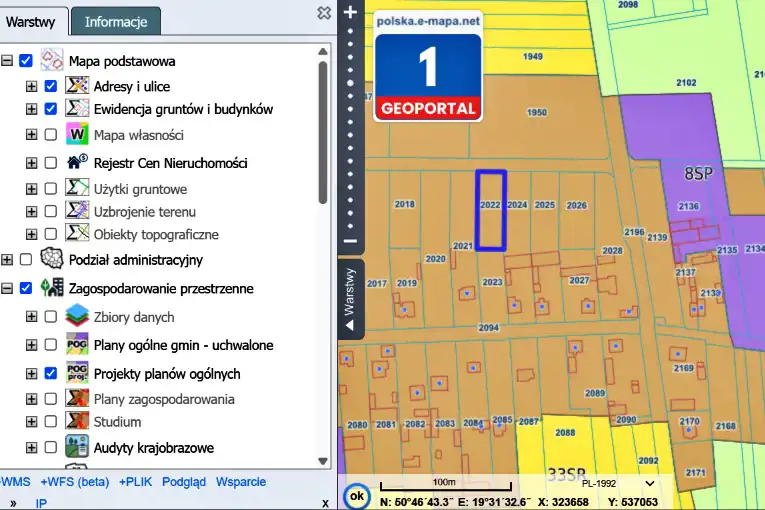Click the Zbiory danych stacked layers icon
Image resolution: width=765 pixels, height=510 pixels.
point(77,316)
